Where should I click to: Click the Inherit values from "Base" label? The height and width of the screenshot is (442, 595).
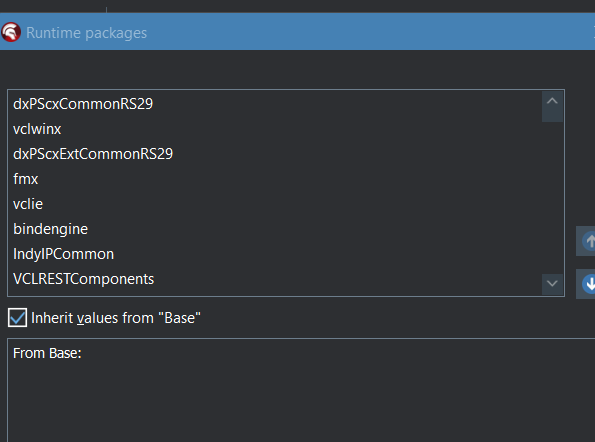116,318
